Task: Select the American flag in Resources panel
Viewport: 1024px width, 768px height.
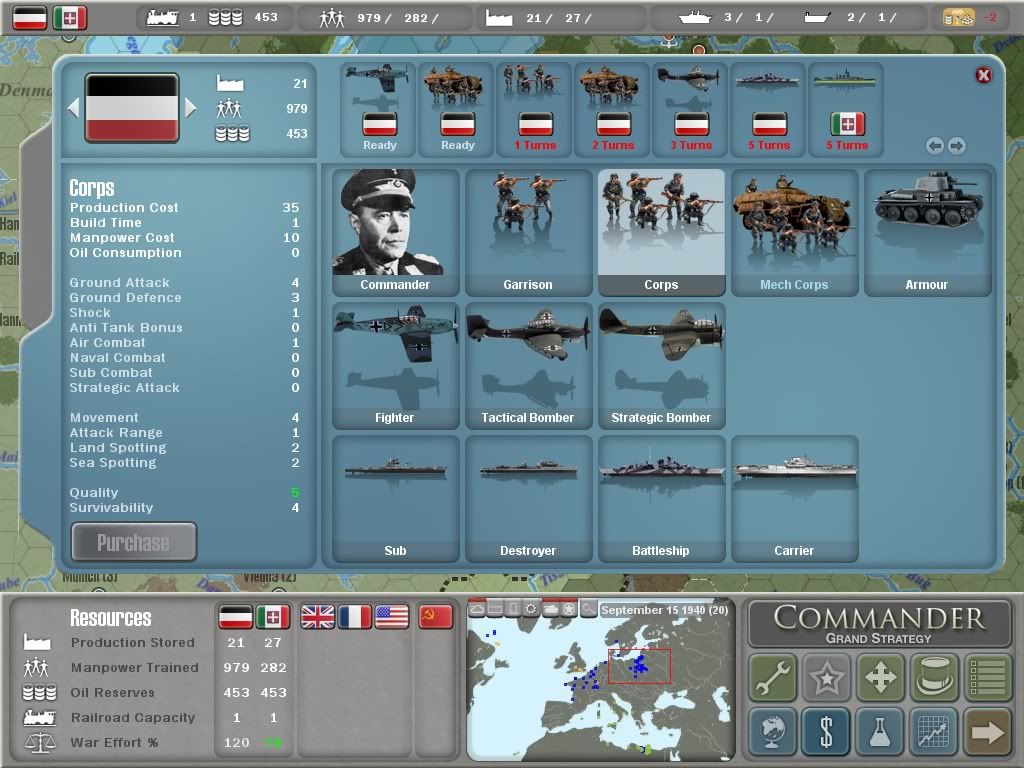Action: pos(392,616)
